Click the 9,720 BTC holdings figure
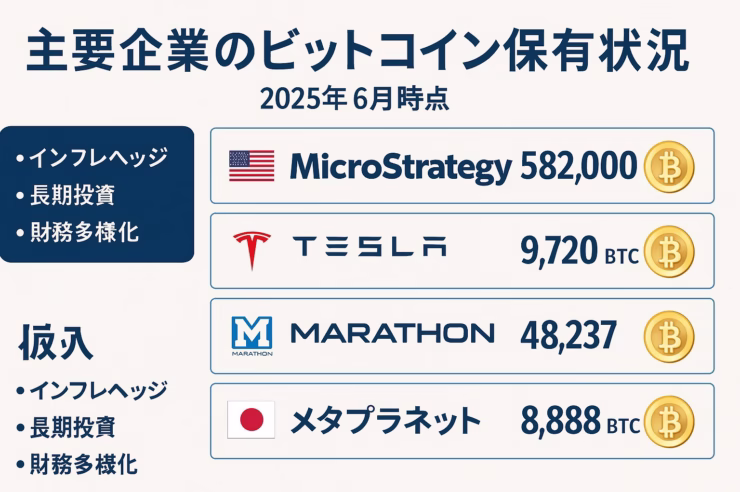The height and width of the screenshot is (492, 740). point(580,252)
